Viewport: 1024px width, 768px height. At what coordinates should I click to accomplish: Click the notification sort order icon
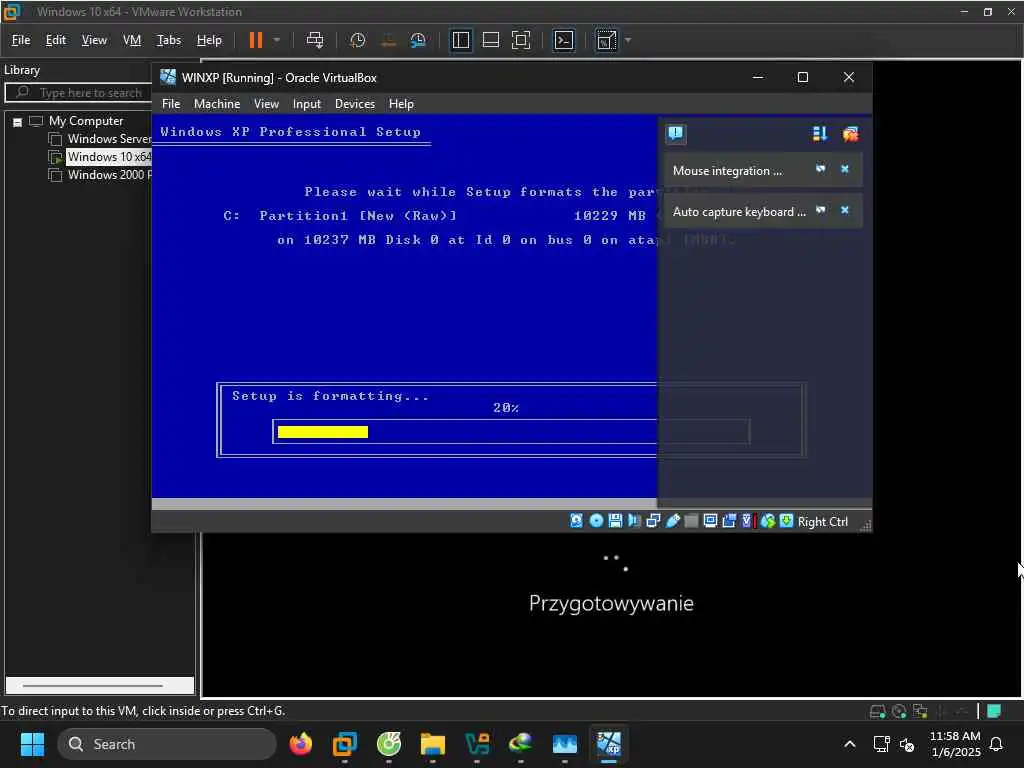coord(820,134)
